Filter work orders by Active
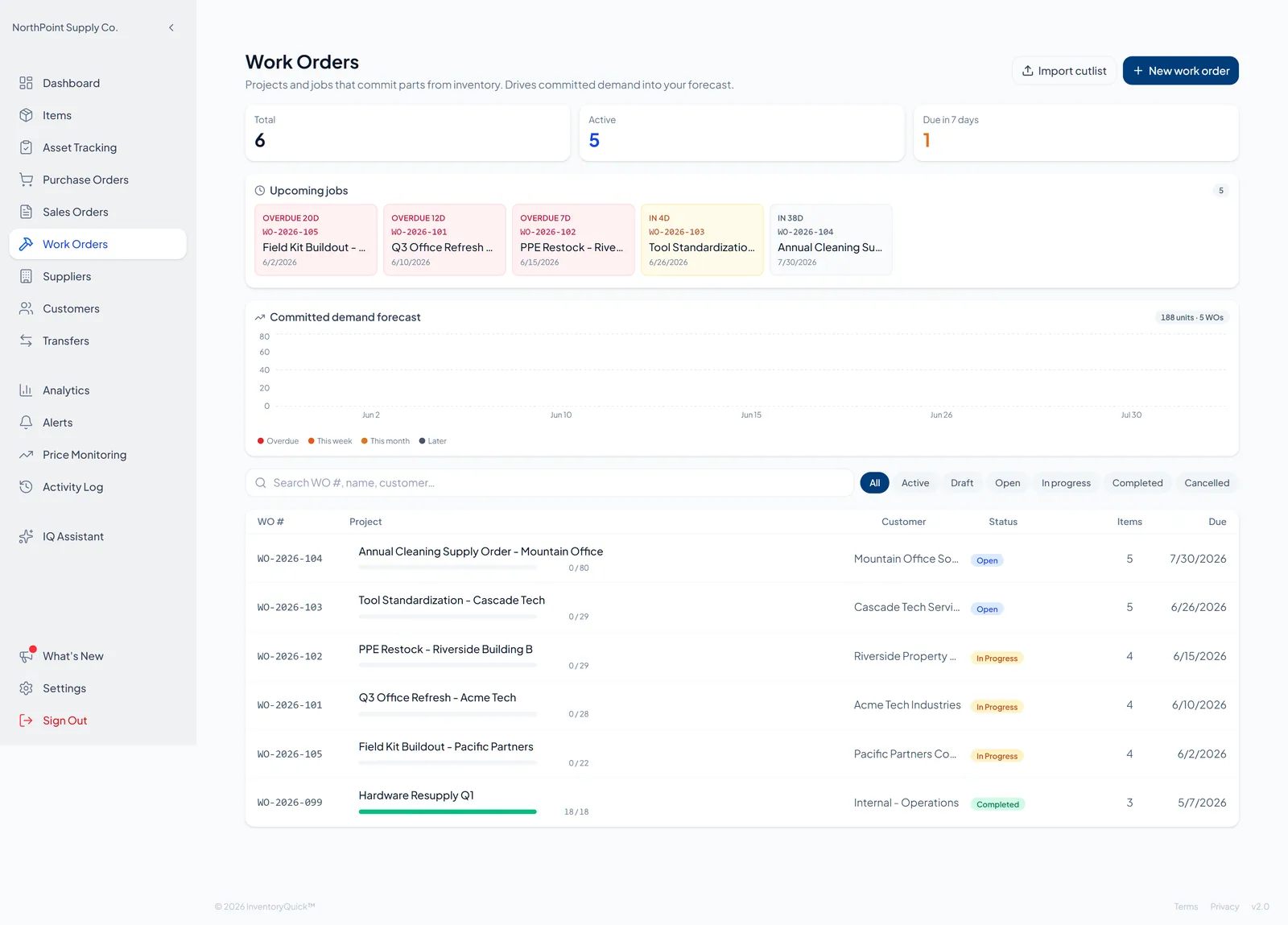This screenshot has width=1288, height=925. pos(915,483)
